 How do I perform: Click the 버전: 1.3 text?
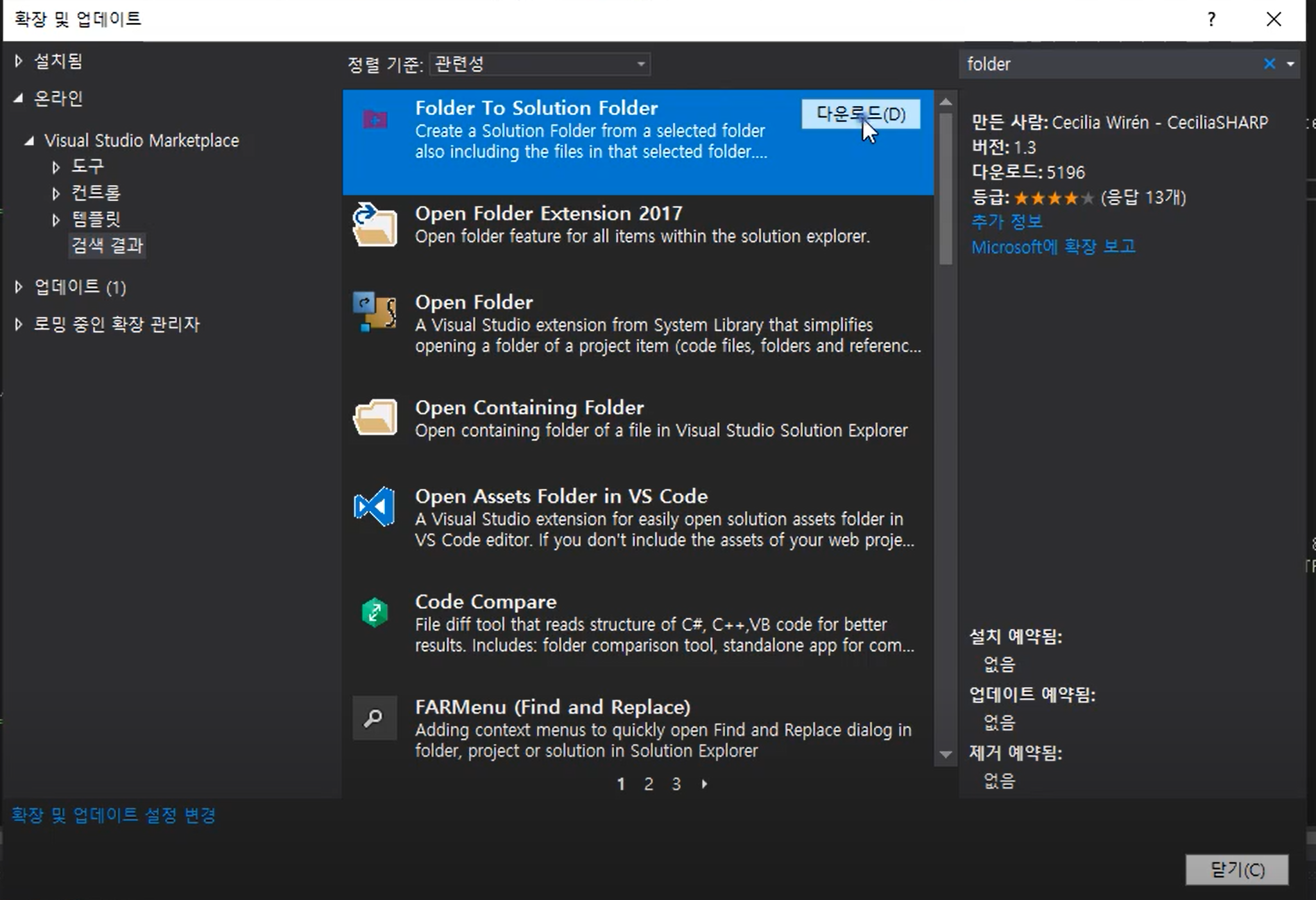(1004, 147)
